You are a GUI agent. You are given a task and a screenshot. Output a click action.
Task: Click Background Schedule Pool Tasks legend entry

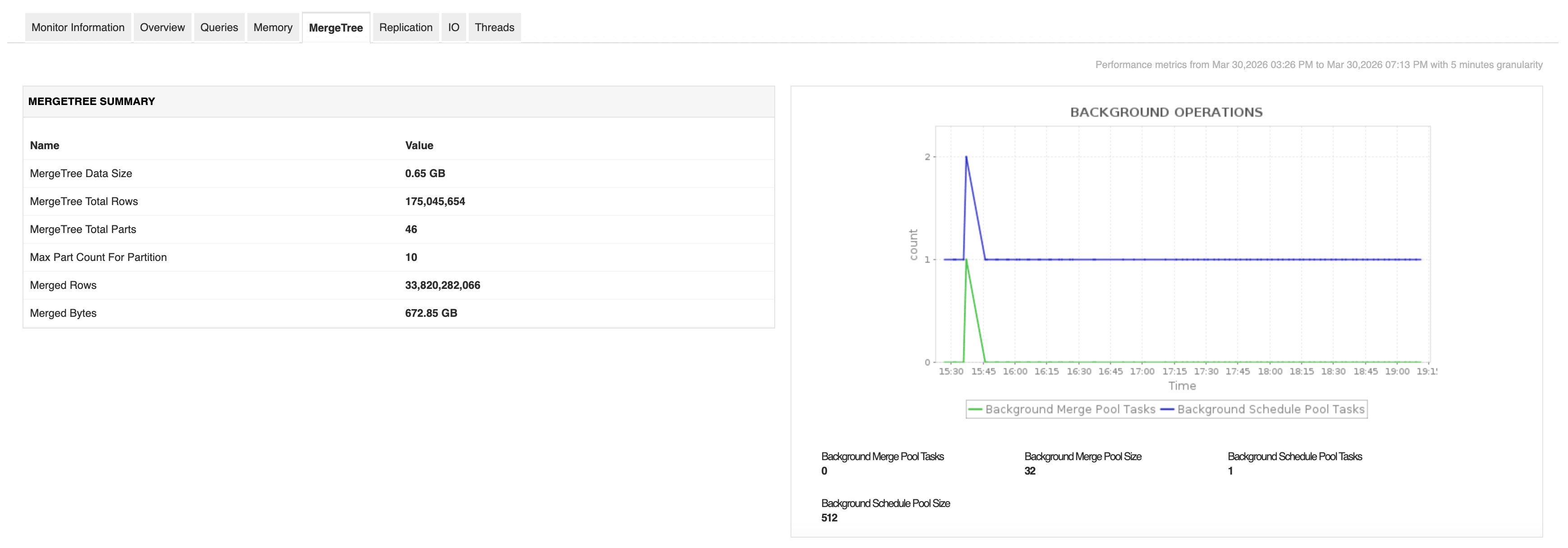coord(1262,409)
